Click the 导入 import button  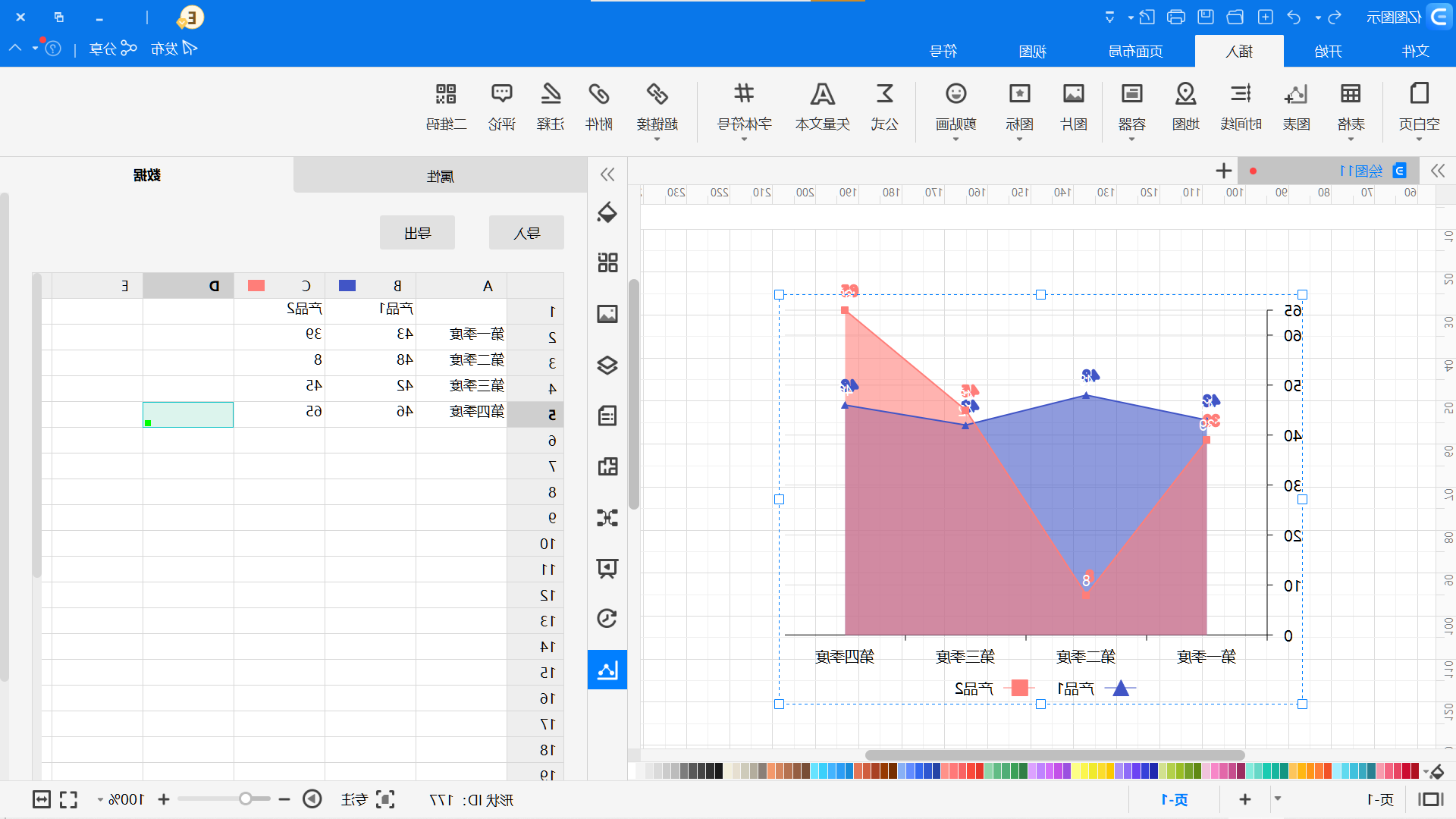click(526, 233)
